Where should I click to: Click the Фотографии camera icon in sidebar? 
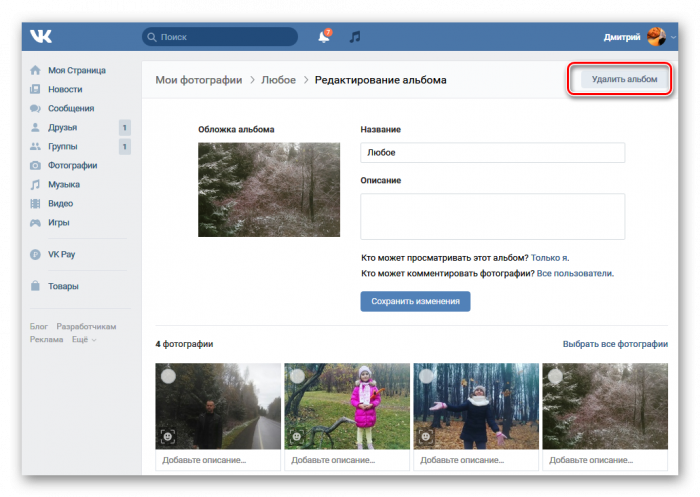coord(36,166)
